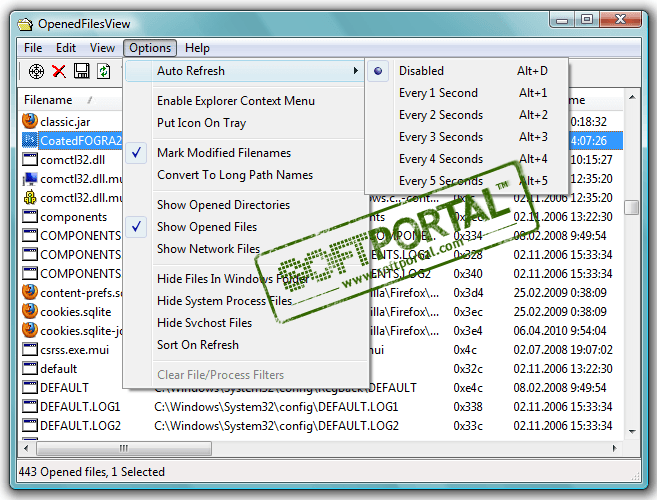Choose Put Icon On Tray
Viewport: 657px width, 500px height.
pyautogui.click(x=247, y=123)
